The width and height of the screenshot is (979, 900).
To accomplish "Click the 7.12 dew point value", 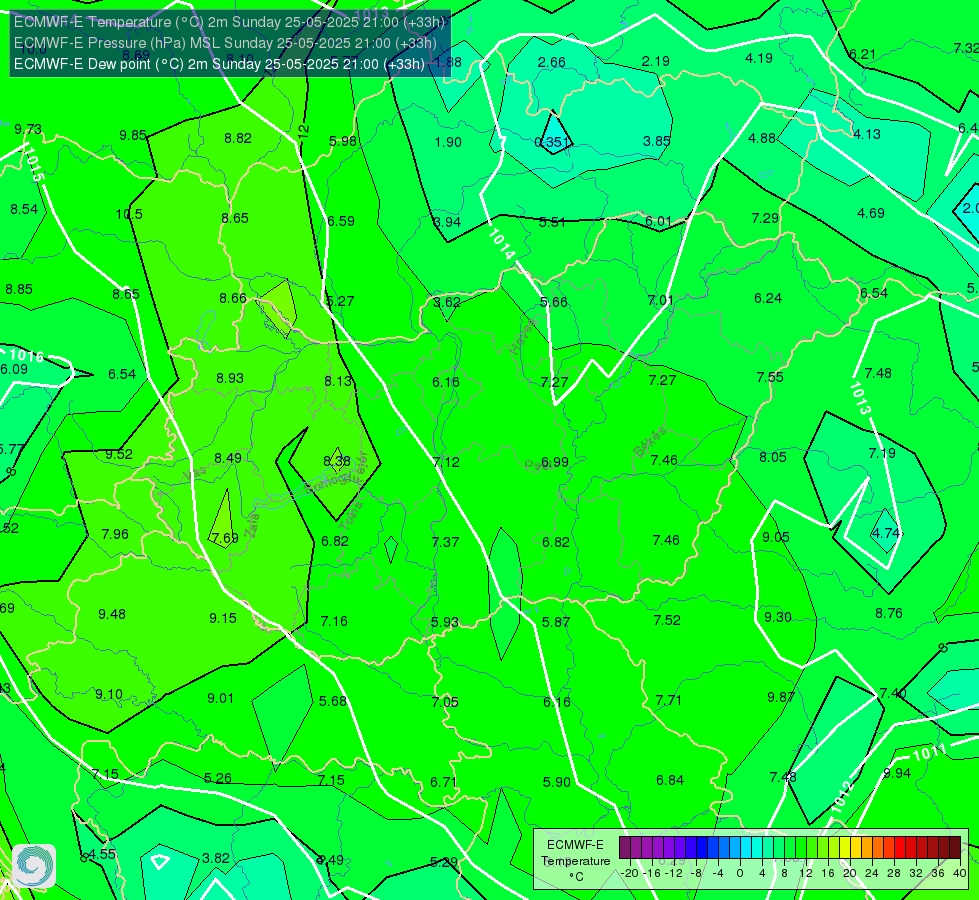I will [x=446, y=462].
